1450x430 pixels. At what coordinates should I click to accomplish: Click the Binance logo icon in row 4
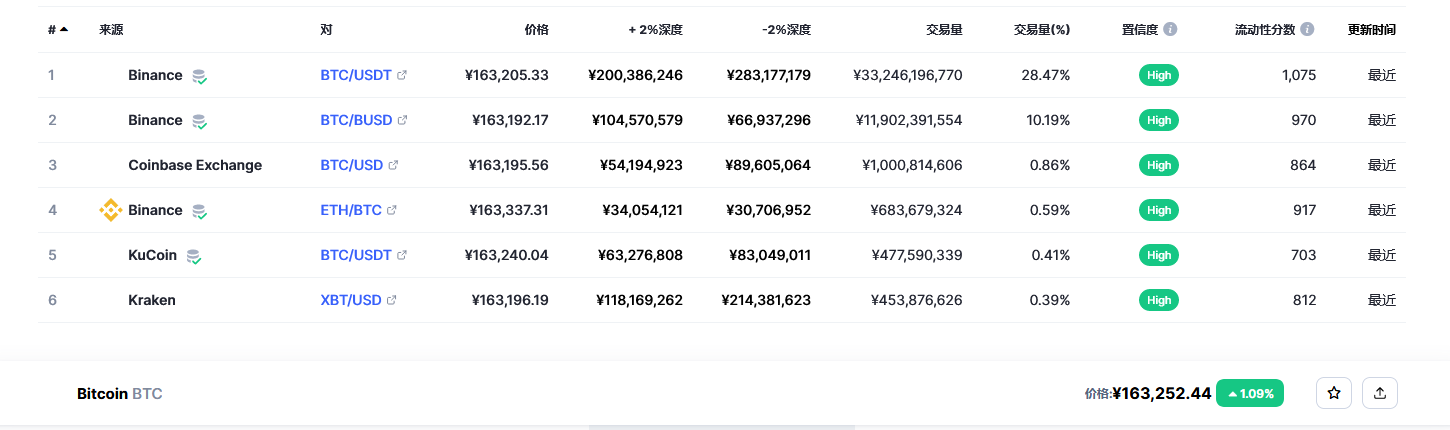pos(109,210)
